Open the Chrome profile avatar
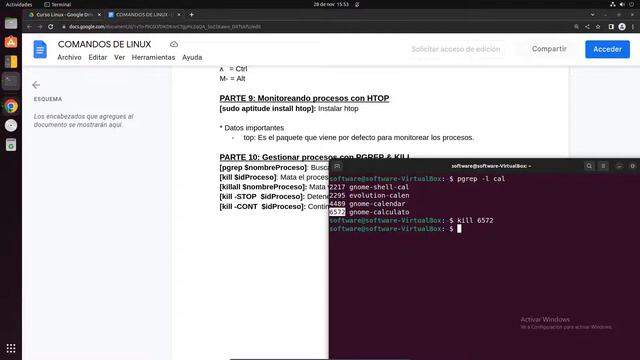640x360 pixels. [622, 27]
